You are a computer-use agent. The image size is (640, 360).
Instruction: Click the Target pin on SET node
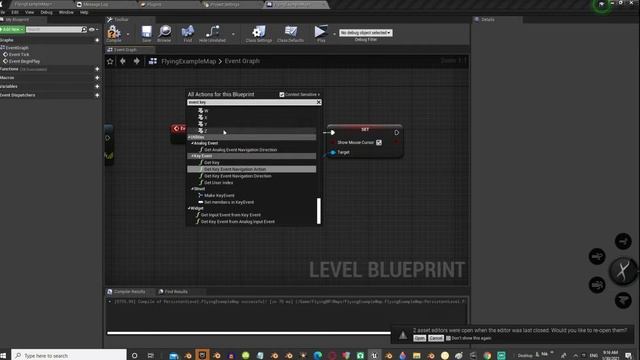click(x=333, y=152)
